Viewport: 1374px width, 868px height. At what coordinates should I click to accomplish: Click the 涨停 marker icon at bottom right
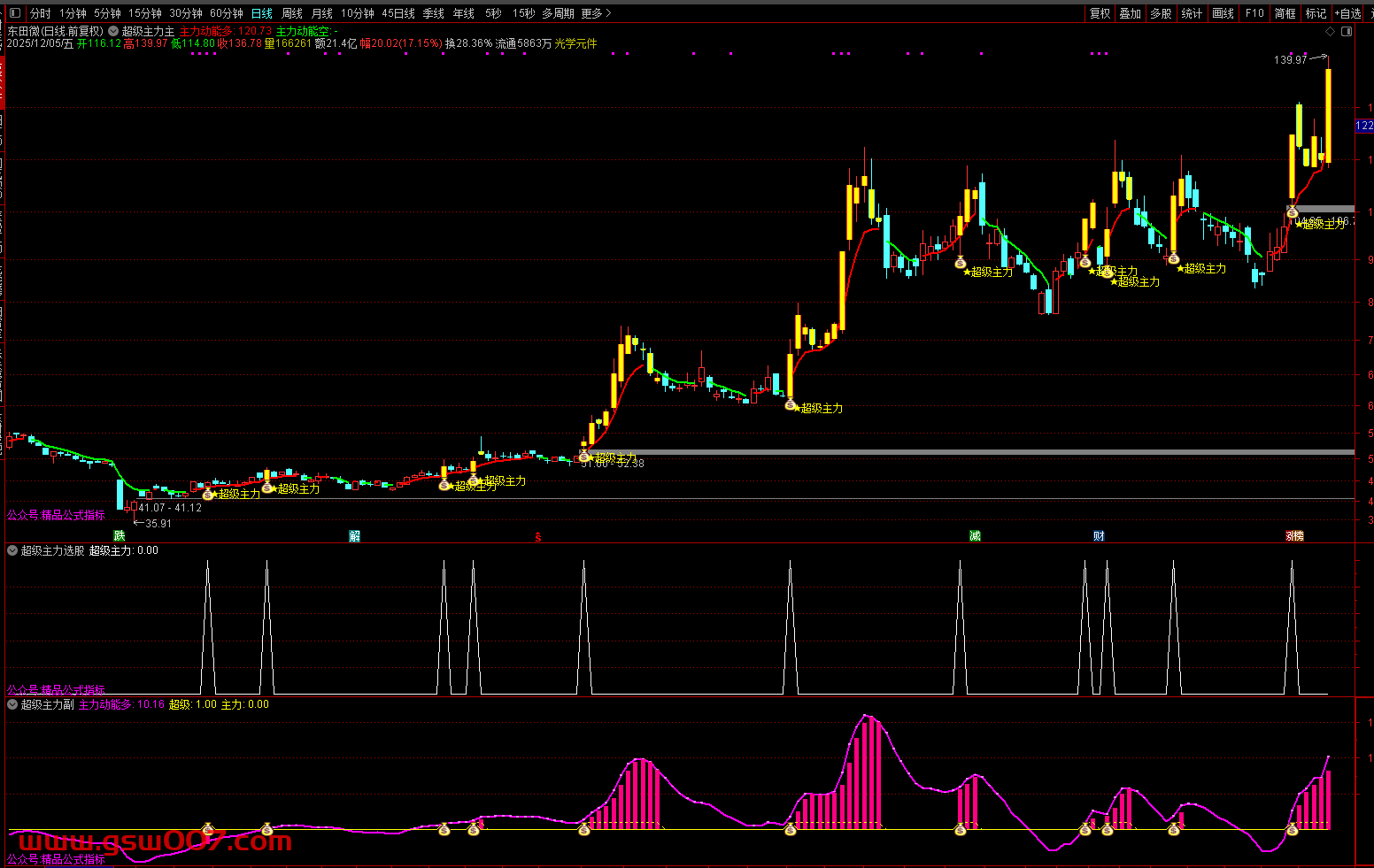point(1294,536)
